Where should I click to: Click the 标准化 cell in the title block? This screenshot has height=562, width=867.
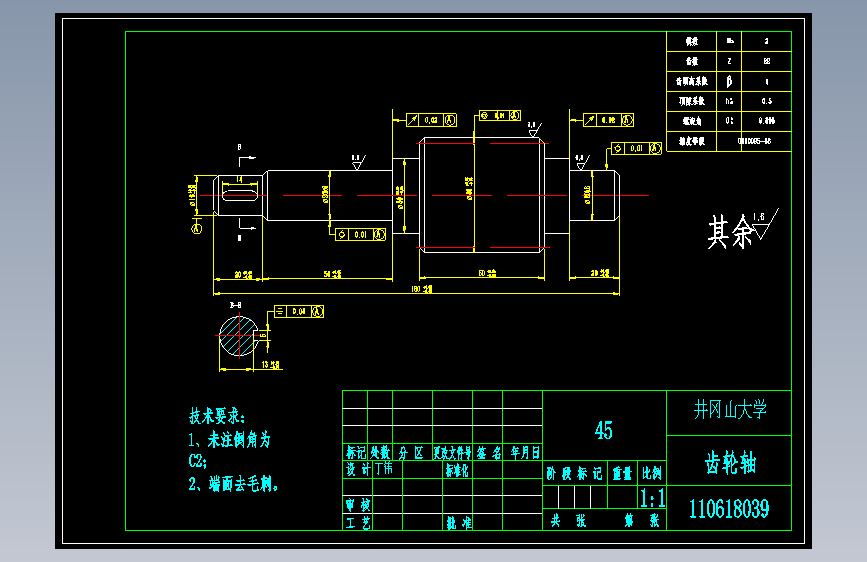tap(457, 470)
